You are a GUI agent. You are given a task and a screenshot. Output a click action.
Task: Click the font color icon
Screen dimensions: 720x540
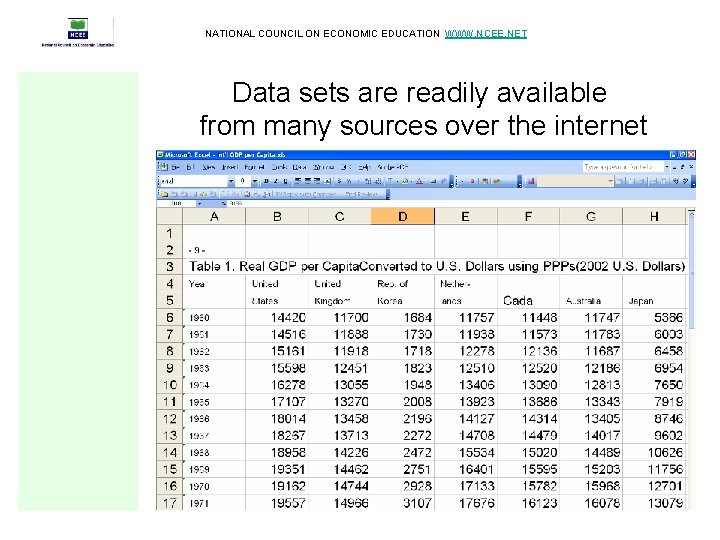pos(419,181)
